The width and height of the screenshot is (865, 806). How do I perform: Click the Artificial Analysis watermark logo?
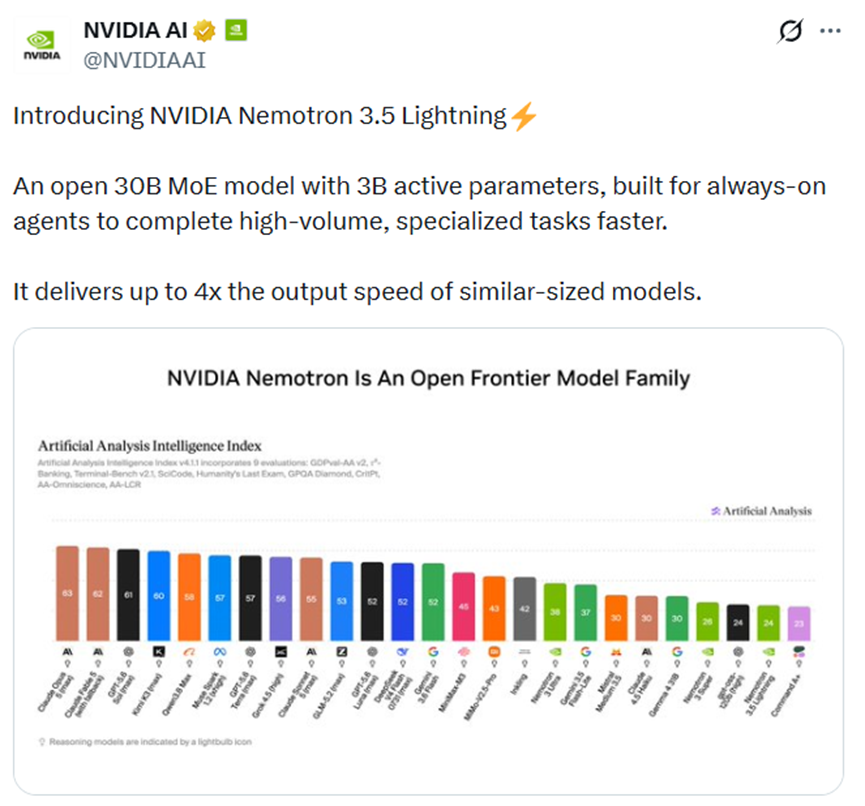(761, 511)
